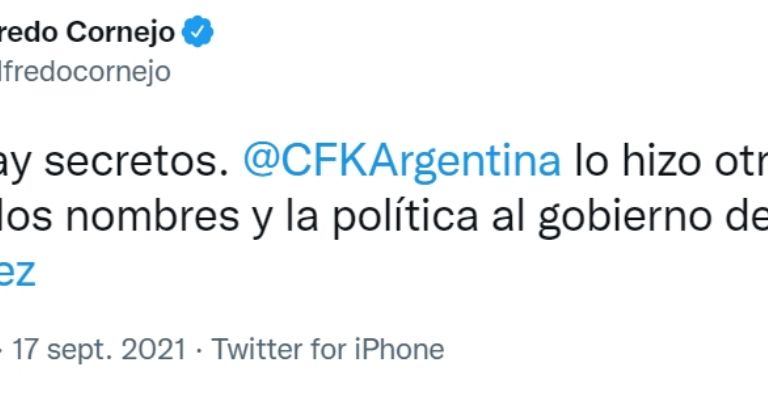Click the blue "ez" mention fragment
This screenshot has width=768, height=400.
(18, 271)
